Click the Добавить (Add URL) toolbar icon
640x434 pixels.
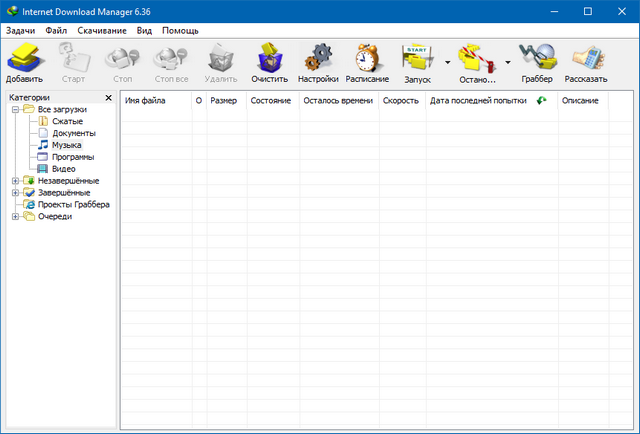24,62
